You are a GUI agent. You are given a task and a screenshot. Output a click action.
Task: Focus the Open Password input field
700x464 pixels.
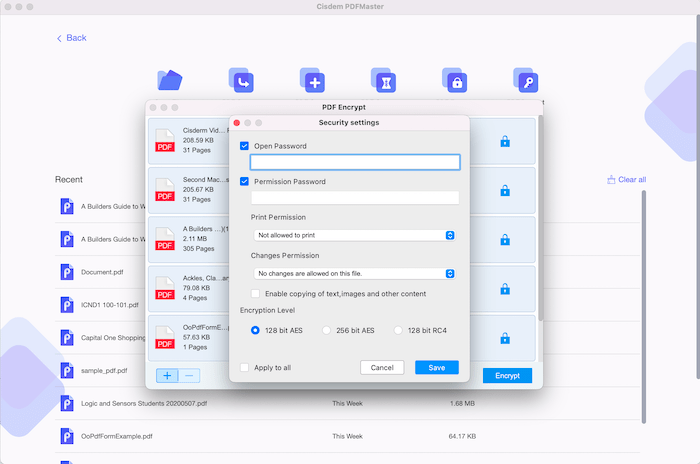click(355, 162)
